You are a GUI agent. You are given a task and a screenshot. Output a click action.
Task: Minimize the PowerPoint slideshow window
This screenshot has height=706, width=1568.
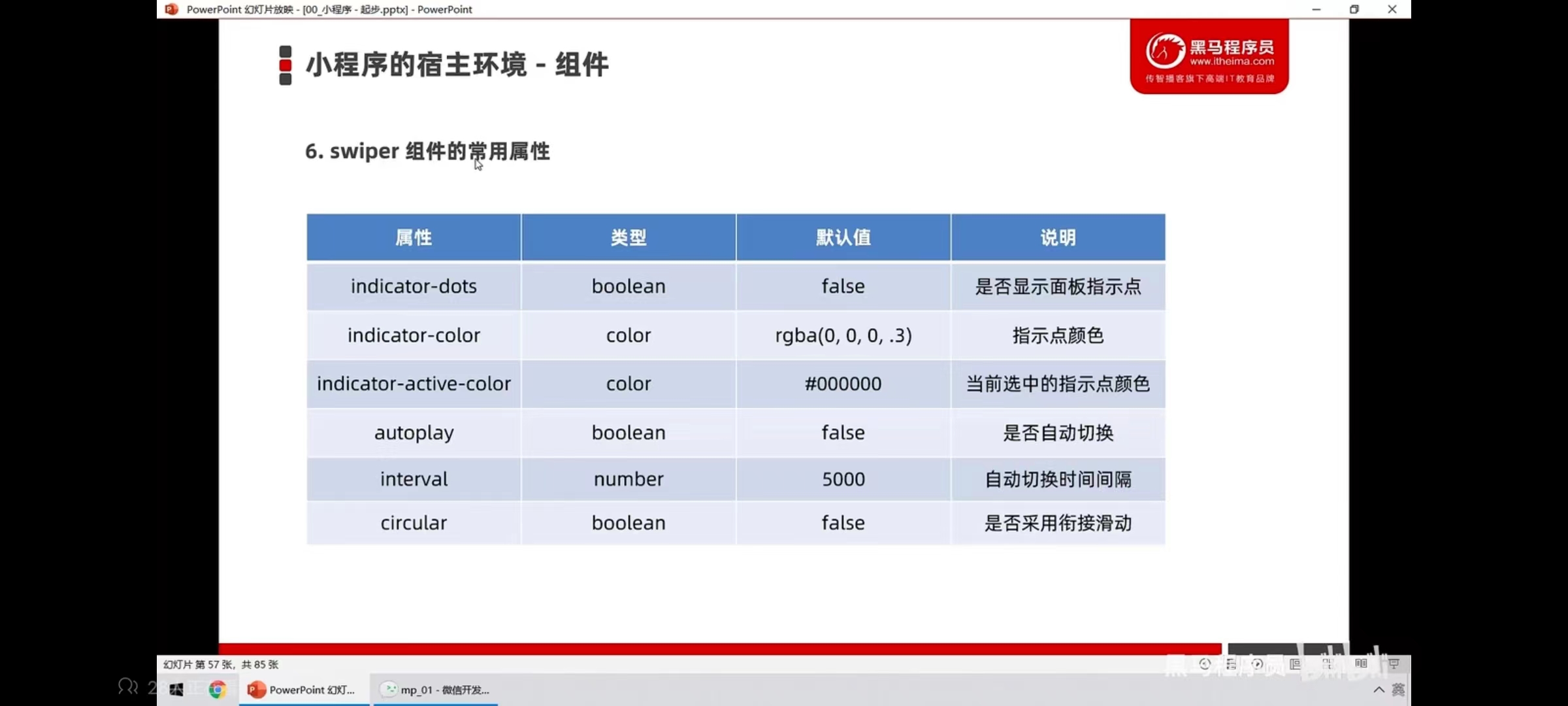pos(1316,9)
